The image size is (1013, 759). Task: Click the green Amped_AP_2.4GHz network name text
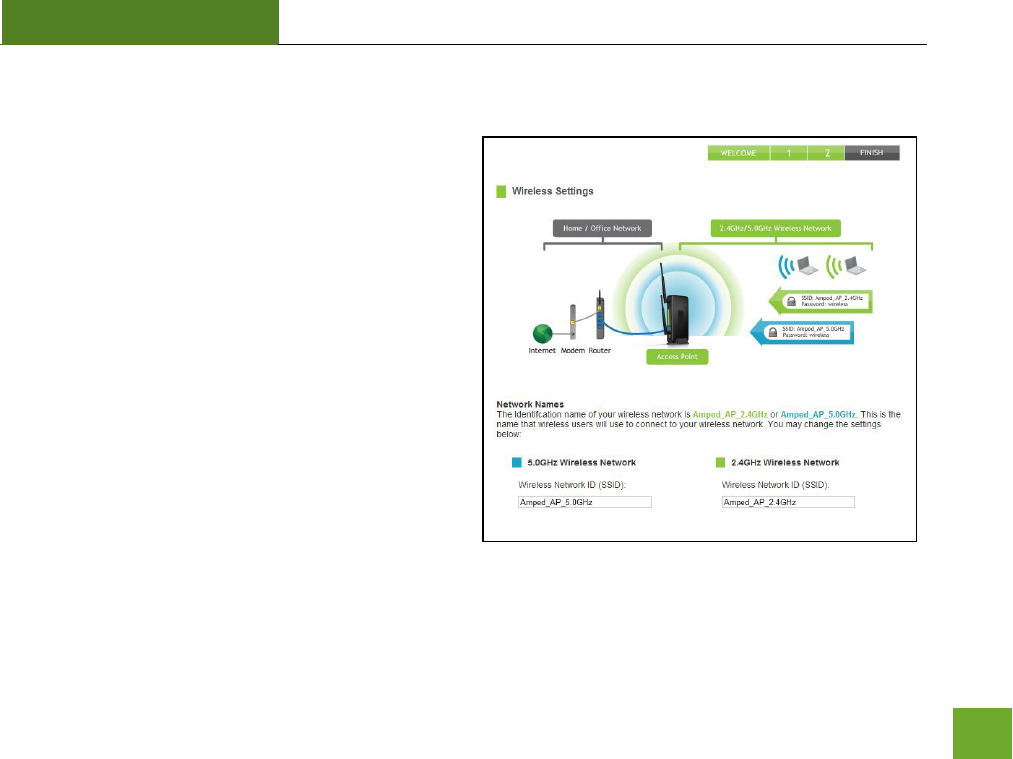pyautogui.click(x=730, y=415)
